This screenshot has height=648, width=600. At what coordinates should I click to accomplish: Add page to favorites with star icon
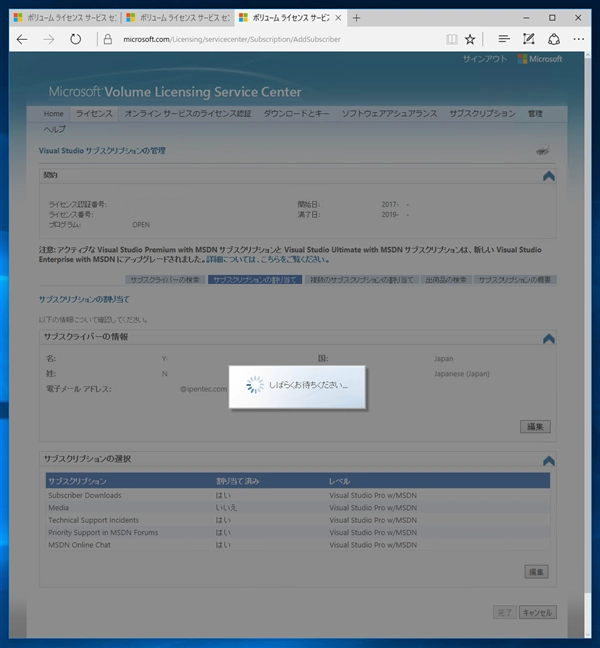pos(470,39)
